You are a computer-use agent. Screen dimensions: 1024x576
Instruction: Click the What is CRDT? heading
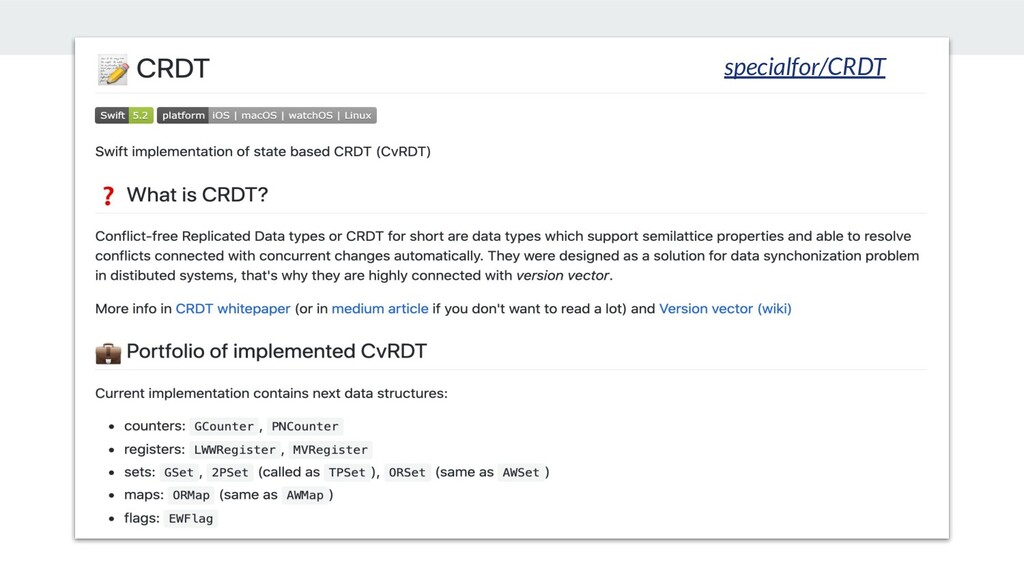coord(197,195)
